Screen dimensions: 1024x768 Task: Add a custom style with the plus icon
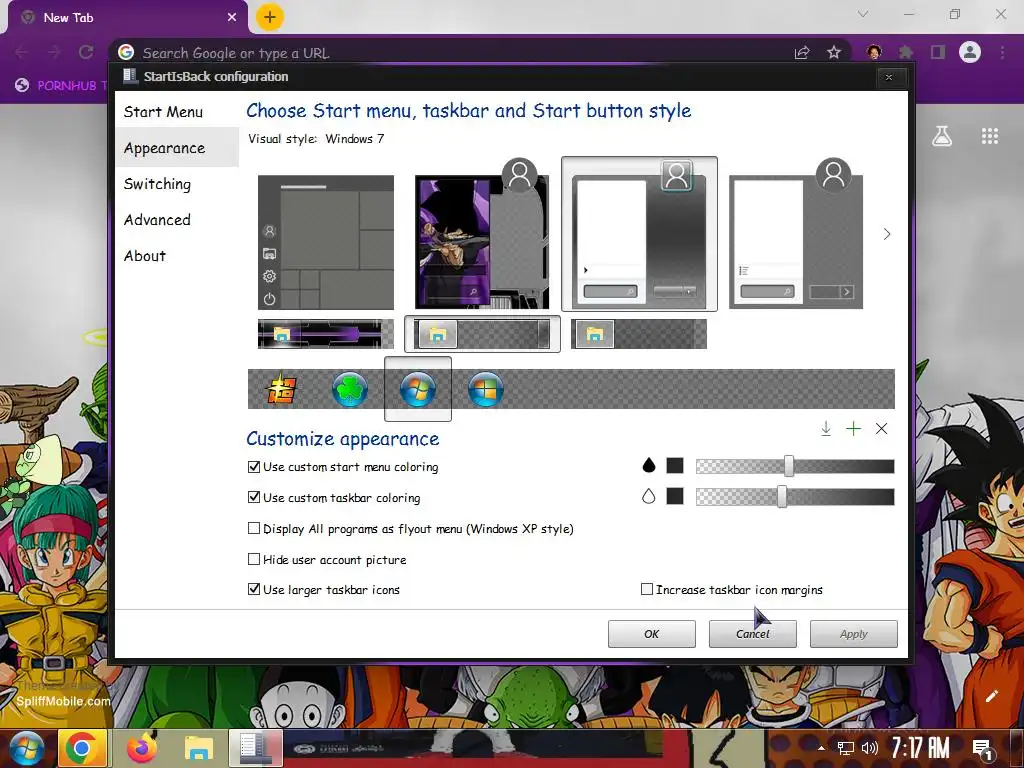853,429
